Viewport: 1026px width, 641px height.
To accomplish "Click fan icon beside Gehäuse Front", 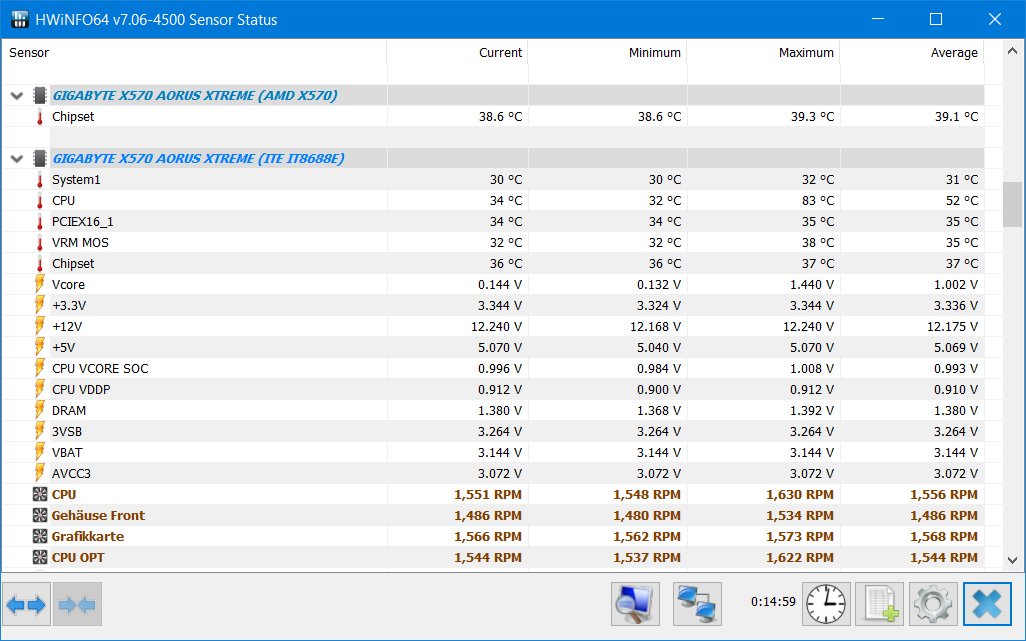I will [x=40, y=515].
